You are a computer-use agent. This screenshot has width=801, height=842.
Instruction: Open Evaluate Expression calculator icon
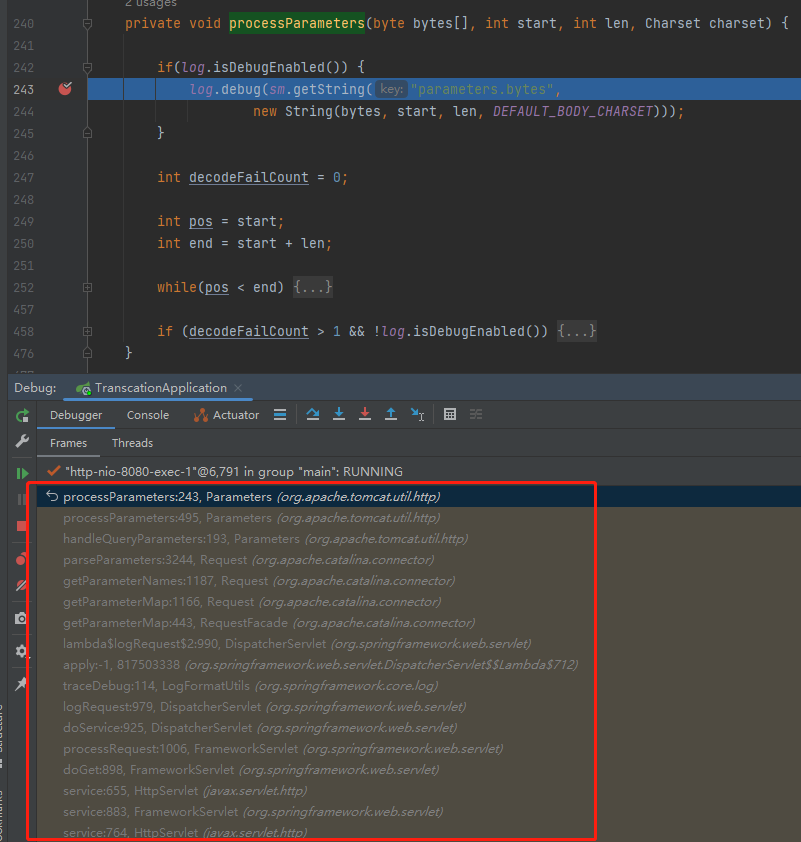point(450,414)
